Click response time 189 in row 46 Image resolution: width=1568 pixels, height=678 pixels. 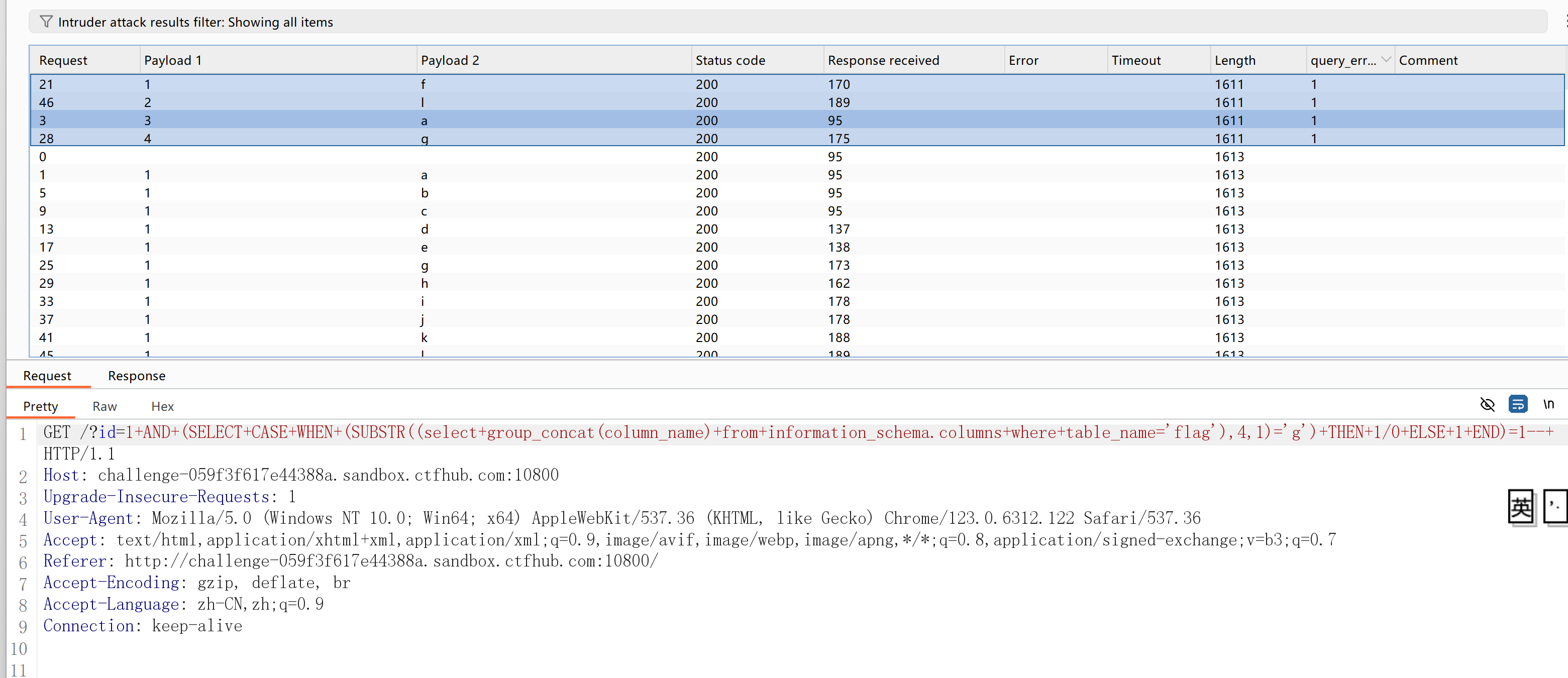click(839, 102)
